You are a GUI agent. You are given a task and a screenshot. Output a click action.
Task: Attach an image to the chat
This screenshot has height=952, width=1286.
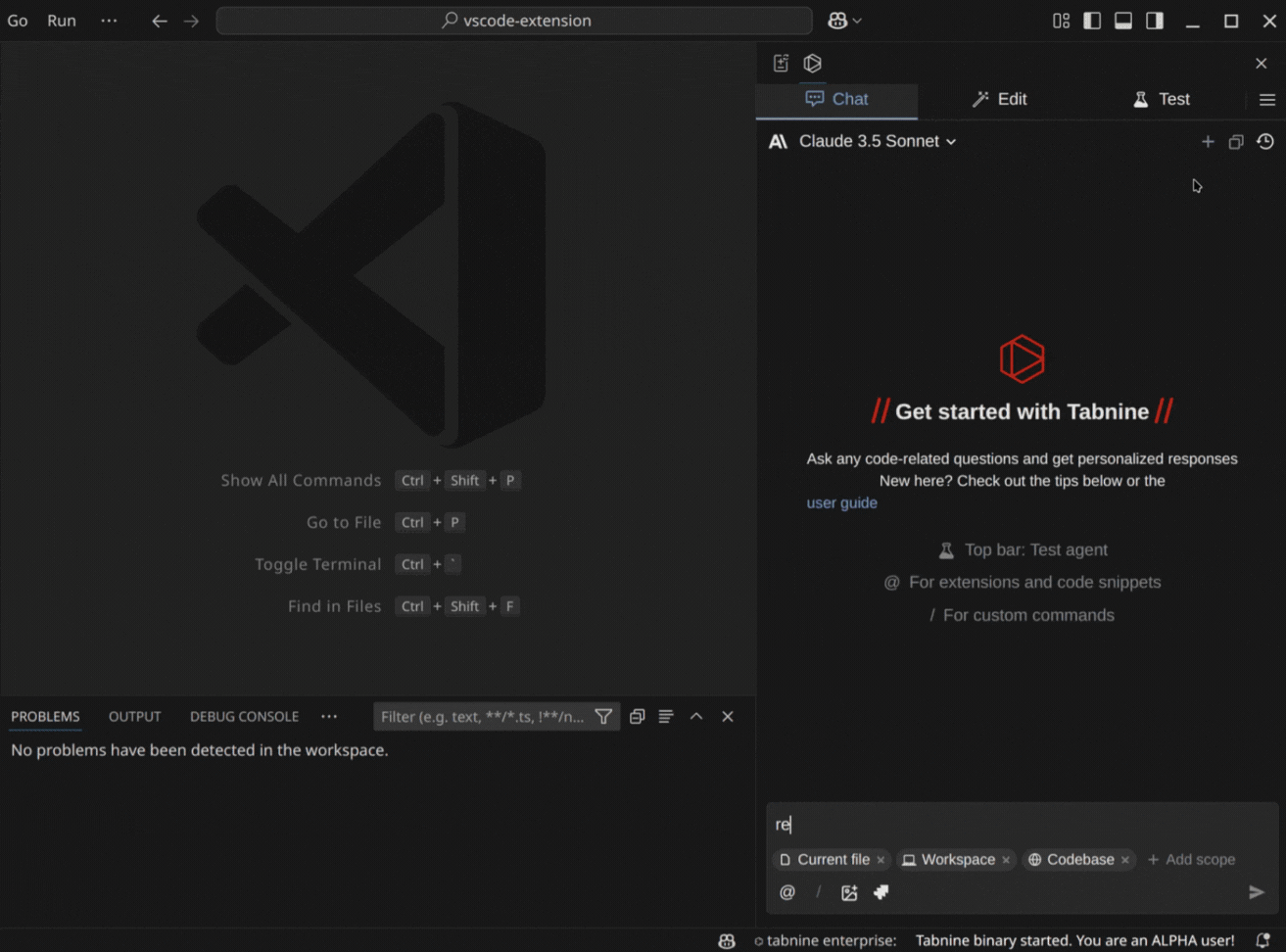[849, 892]
